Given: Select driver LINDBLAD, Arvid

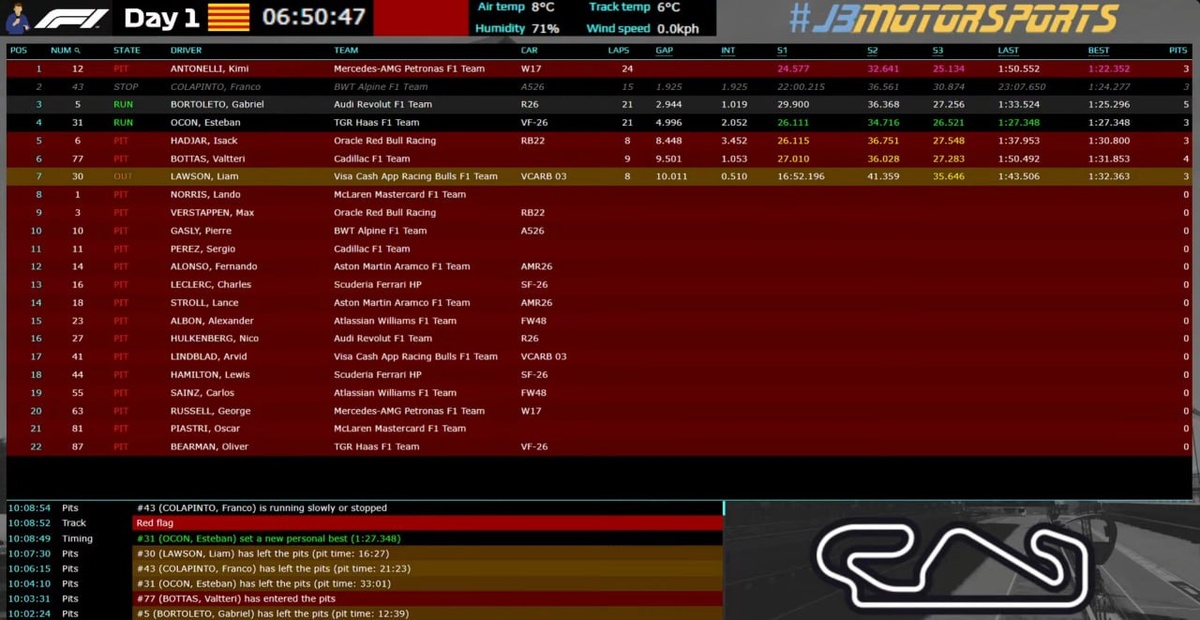Looking at the screenshot, I should [x=209, y=357].
